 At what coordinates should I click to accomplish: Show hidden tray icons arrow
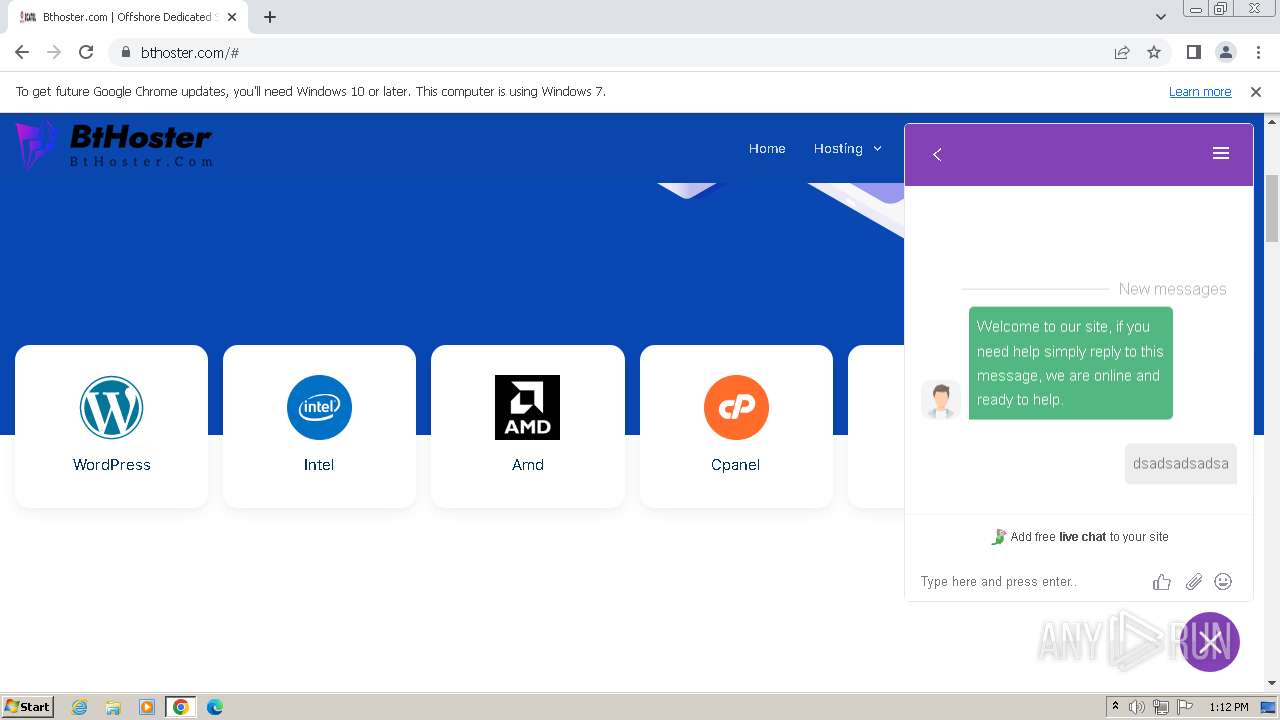pos(1115,707)
